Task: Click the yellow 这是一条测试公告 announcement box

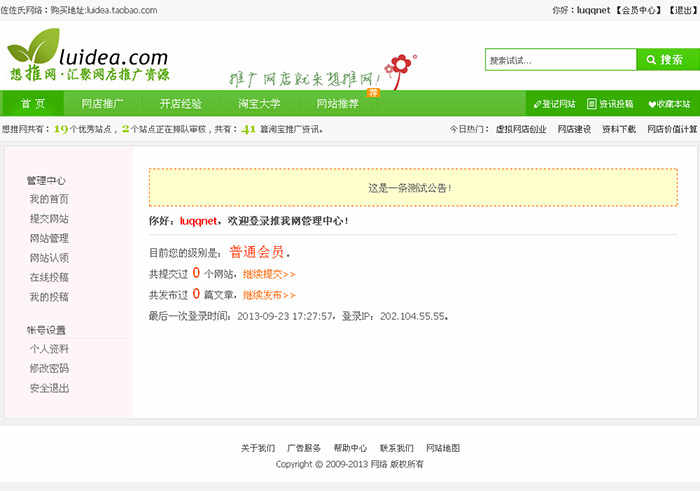Action: 413,187
